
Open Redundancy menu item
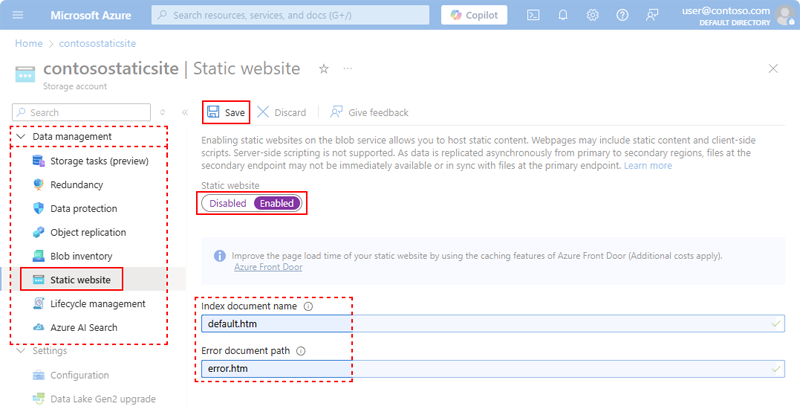coord(77,185)
